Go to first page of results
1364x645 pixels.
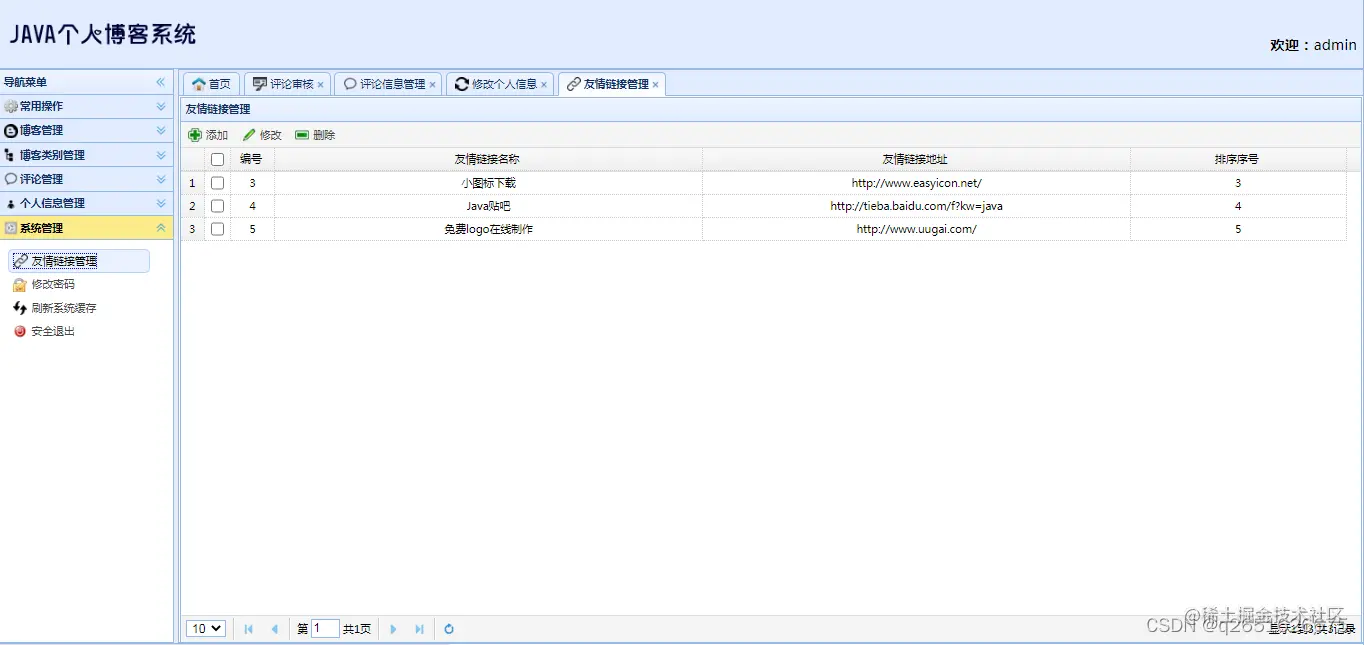coord(248,629)
